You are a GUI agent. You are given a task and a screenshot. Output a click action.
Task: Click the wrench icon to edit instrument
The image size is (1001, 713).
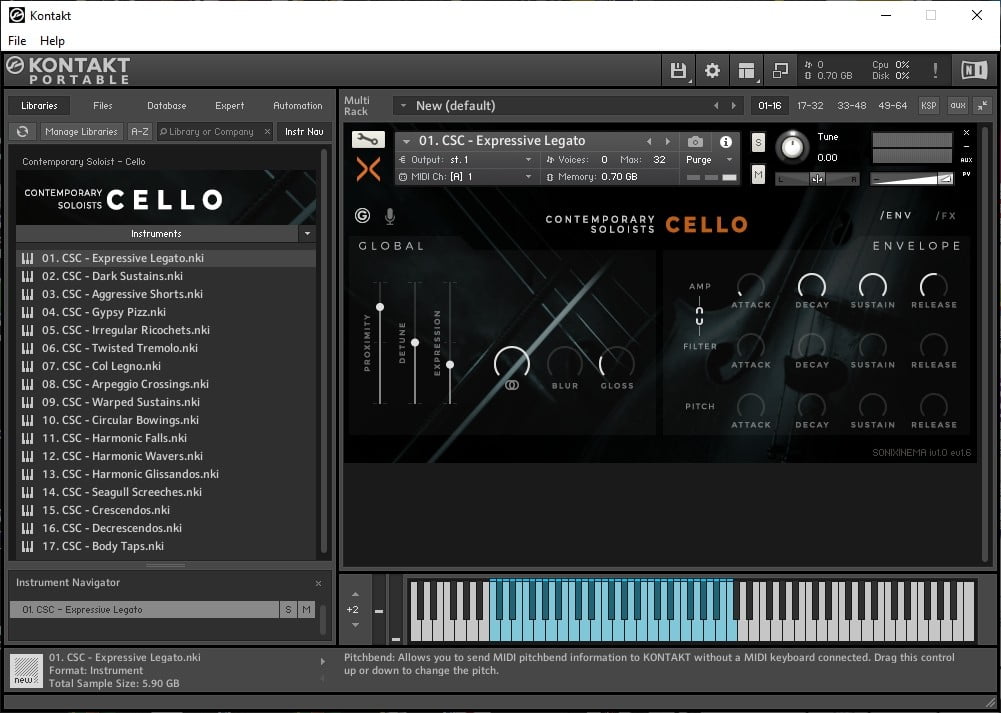pyautogui.click(x=368, y=139)
